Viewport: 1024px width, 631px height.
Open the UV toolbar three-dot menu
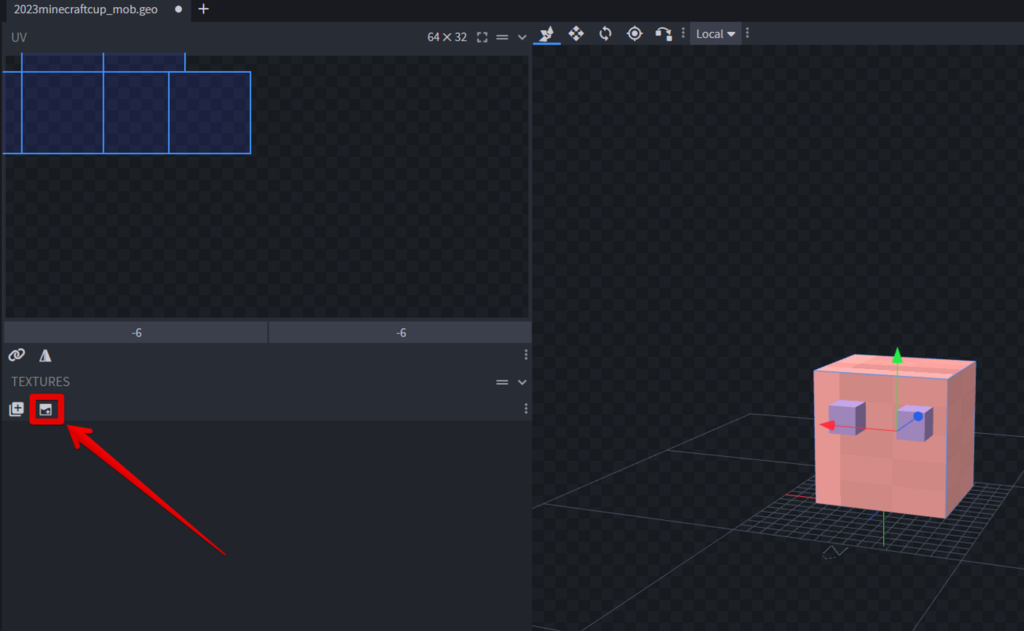click(x=526, y=355)
